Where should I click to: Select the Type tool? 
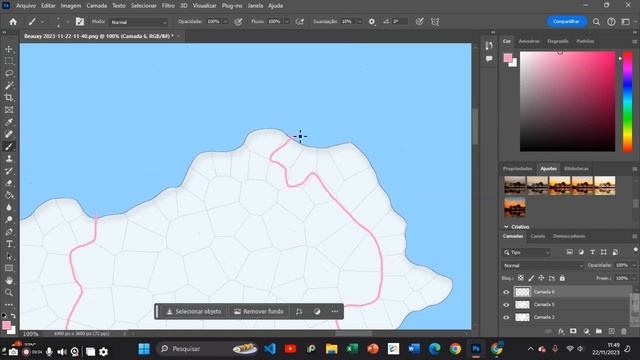click(9, 244)
